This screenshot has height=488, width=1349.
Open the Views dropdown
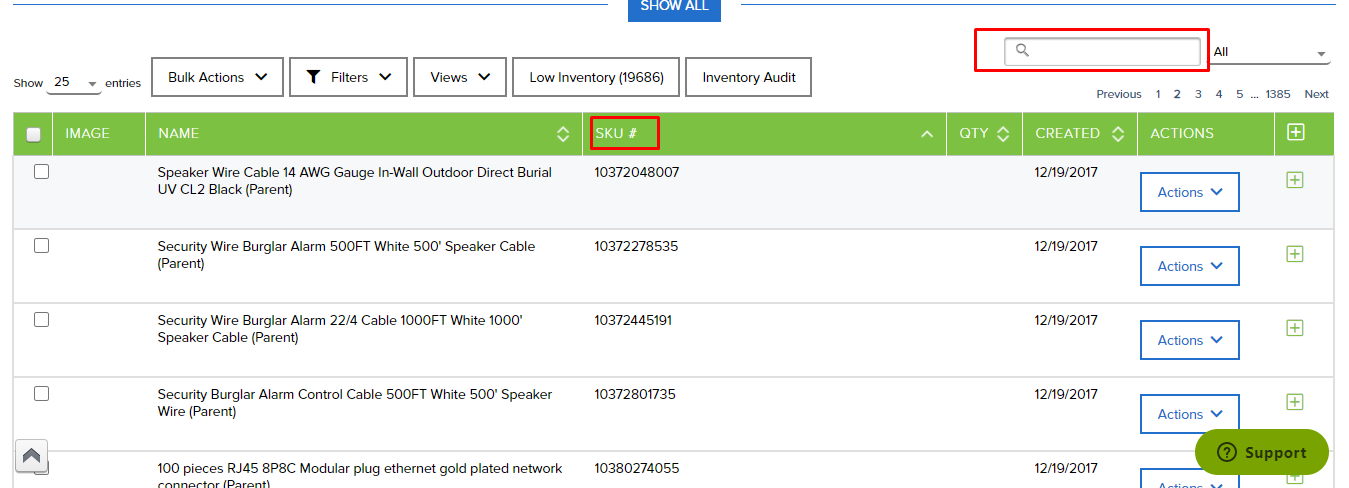pos(460,77)
